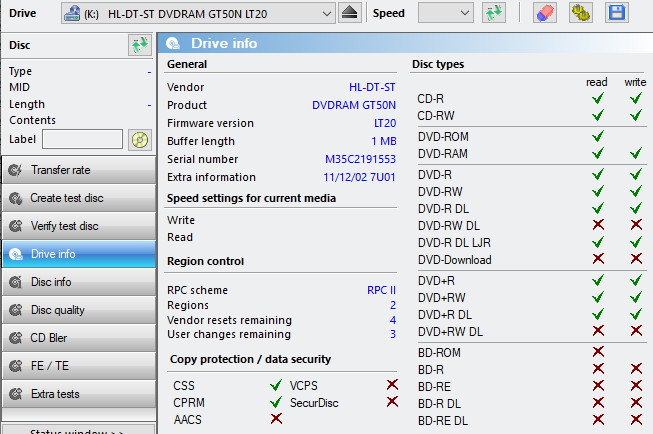Click the disc Label input field
Screen dimensions: 653x434
(x=82, y=139)
